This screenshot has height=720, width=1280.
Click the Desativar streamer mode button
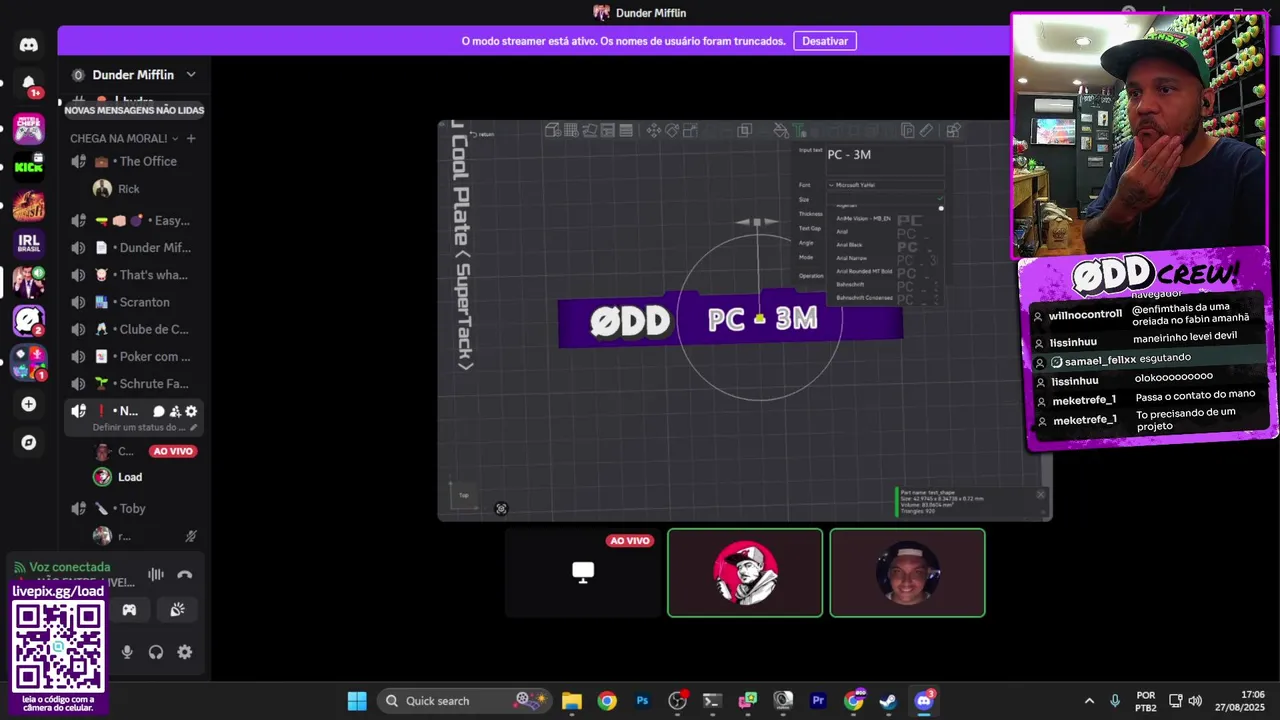825,41
